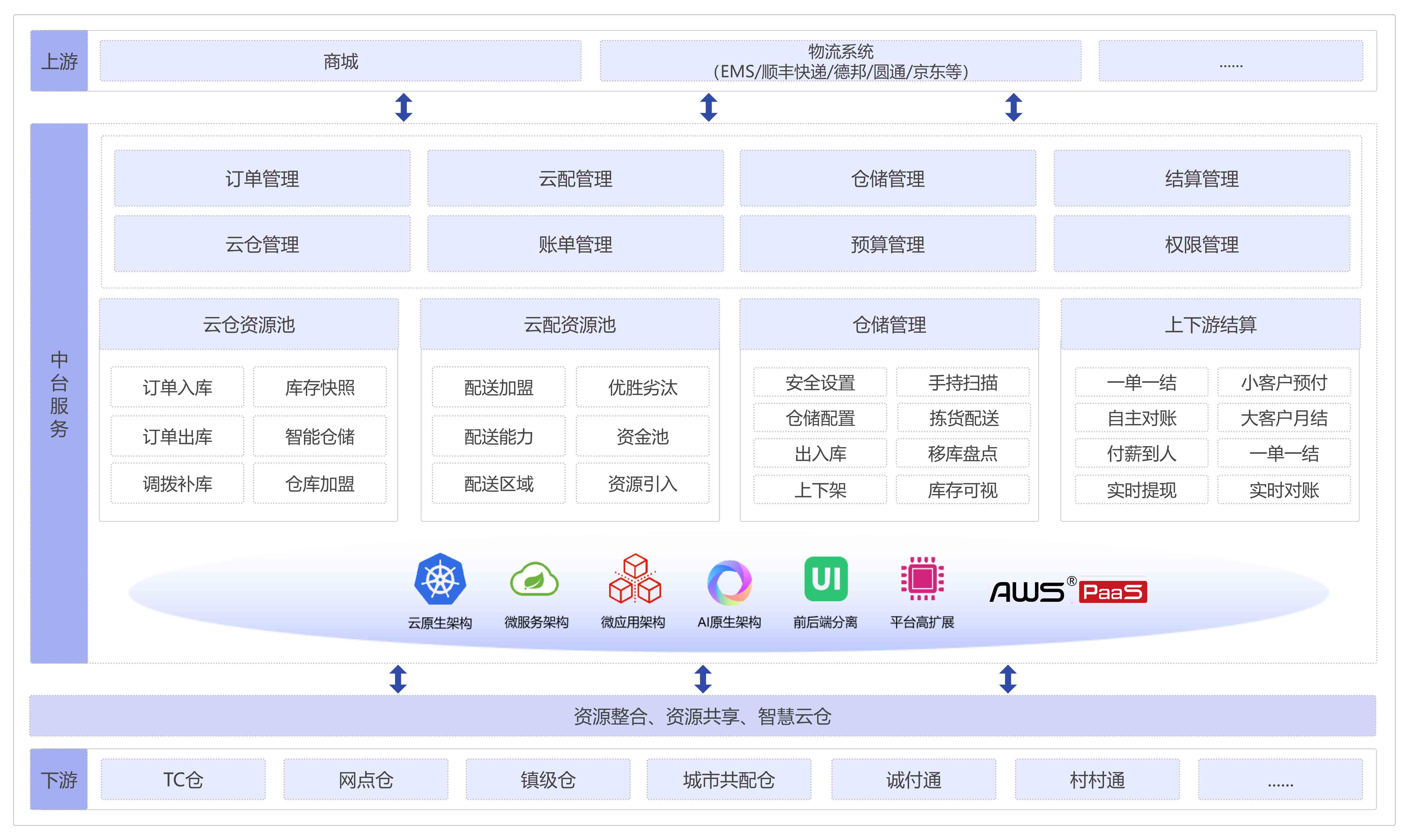The width and height of the screenshot is (1425, 840).
Task: Click the 物流系统 upstream box
Action: pyautogui.click(x=840, y=61)
